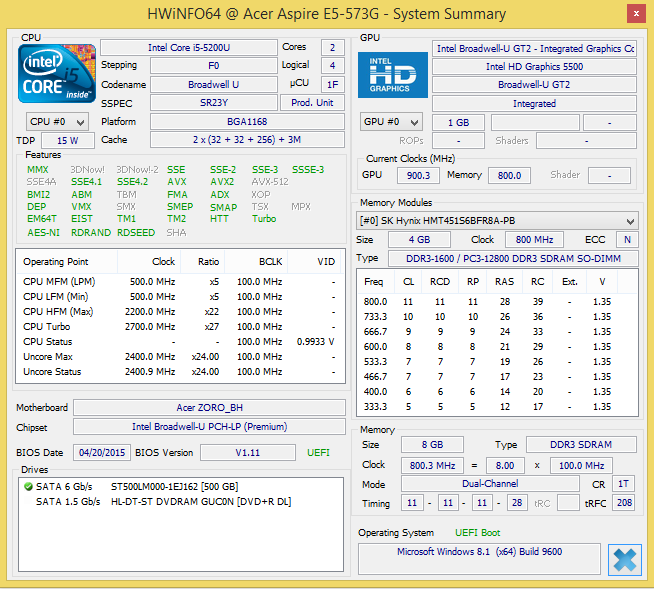Click the Intel HD Graphics 5500 field

coord(534,66)
